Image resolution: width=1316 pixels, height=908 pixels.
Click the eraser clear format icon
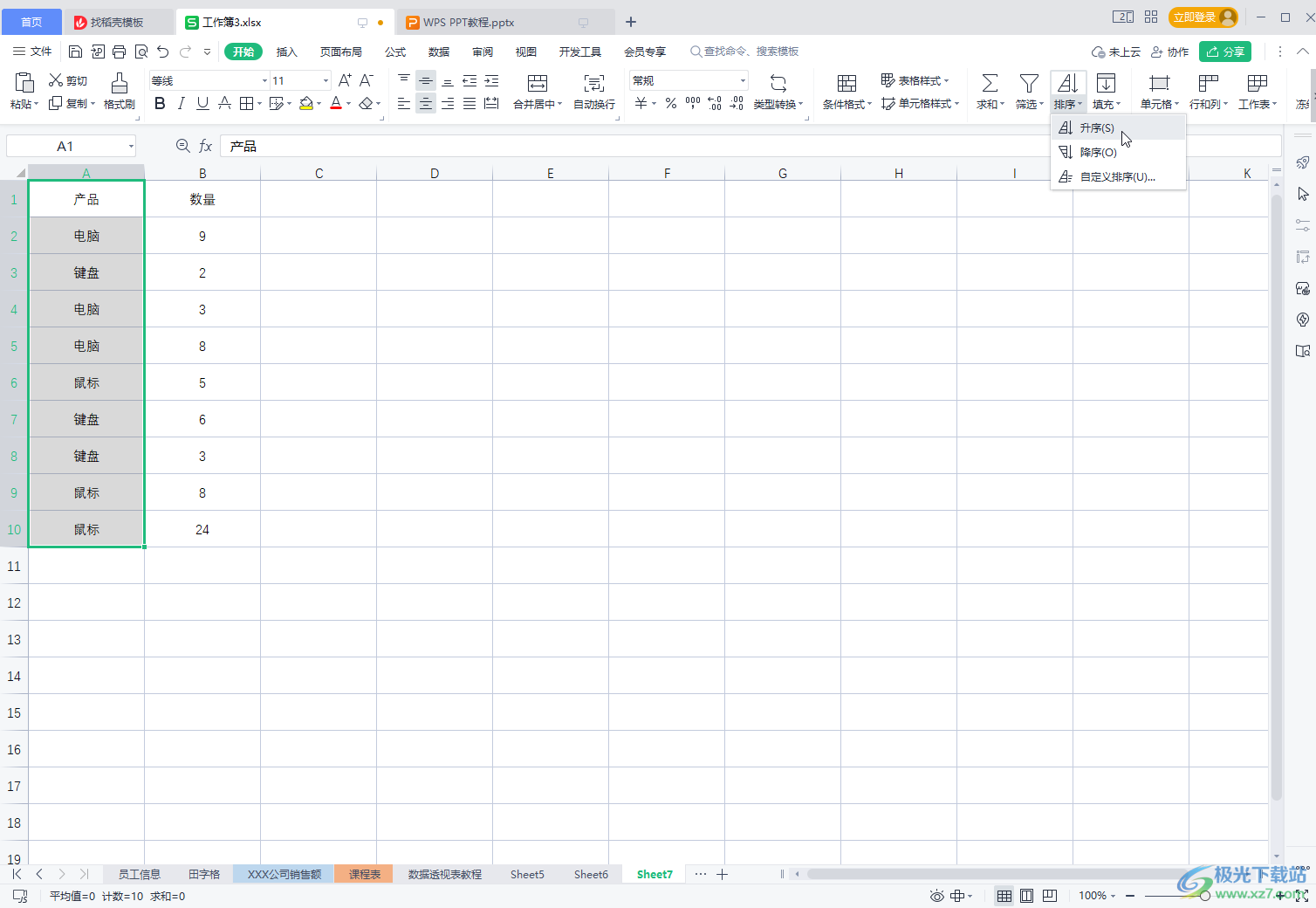click(x=366, y=104)
